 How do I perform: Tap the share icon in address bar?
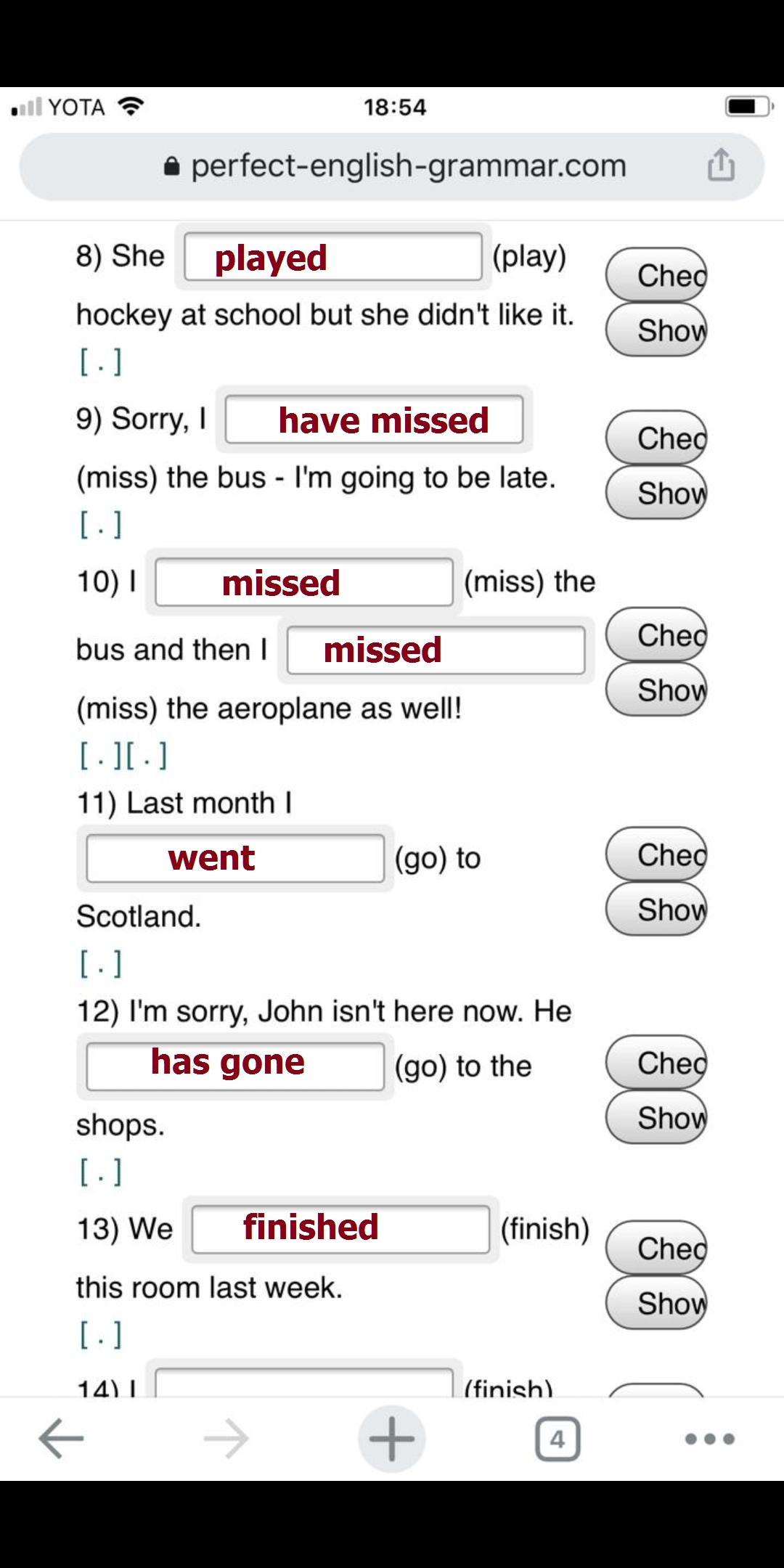pos(720,166)
